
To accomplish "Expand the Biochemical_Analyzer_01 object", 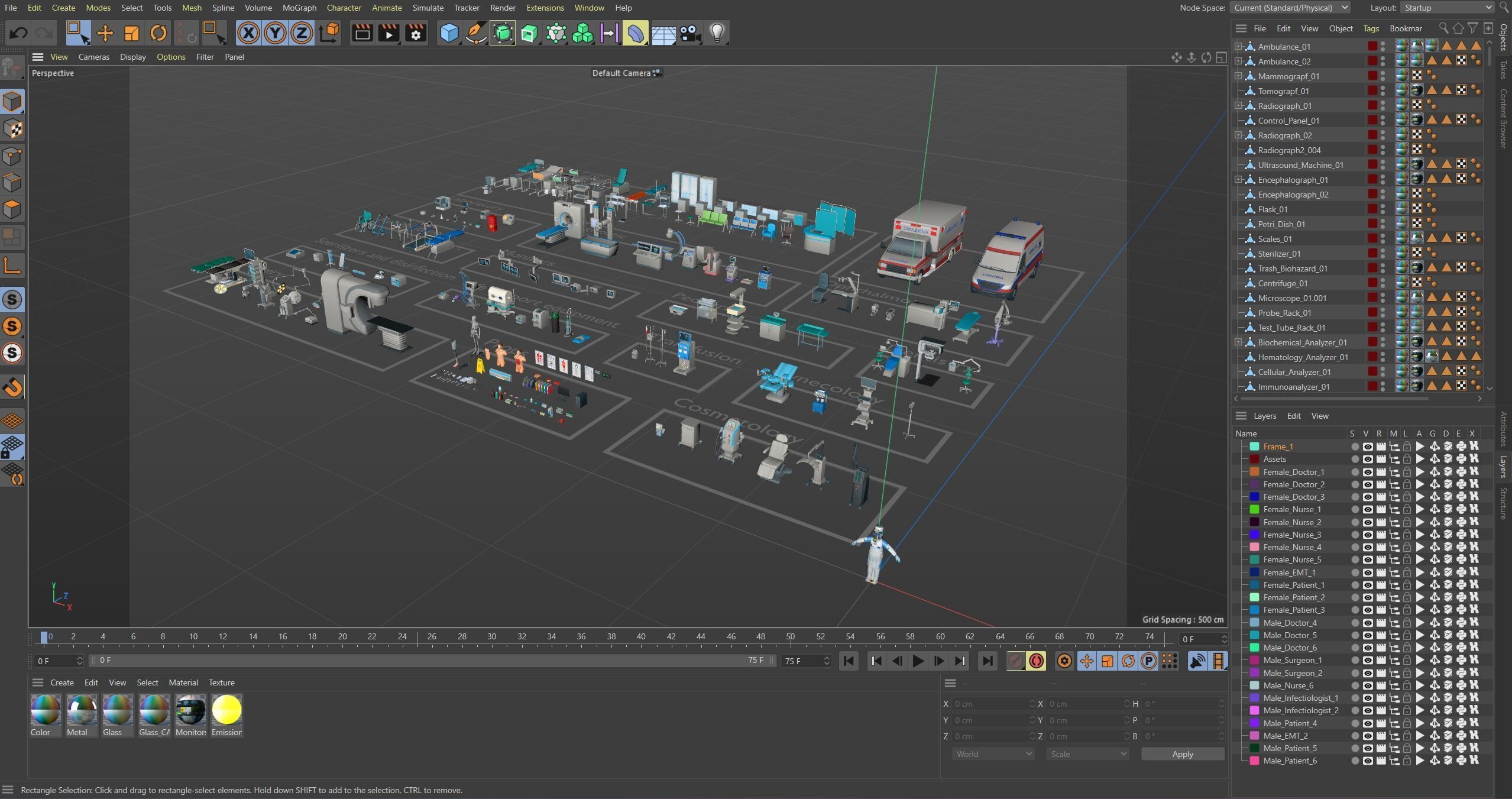I will [x=1238, y=342].
